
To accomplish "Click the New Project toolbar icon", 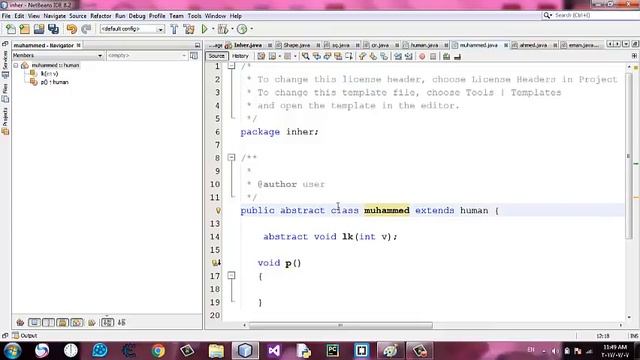I will (24, 29).
